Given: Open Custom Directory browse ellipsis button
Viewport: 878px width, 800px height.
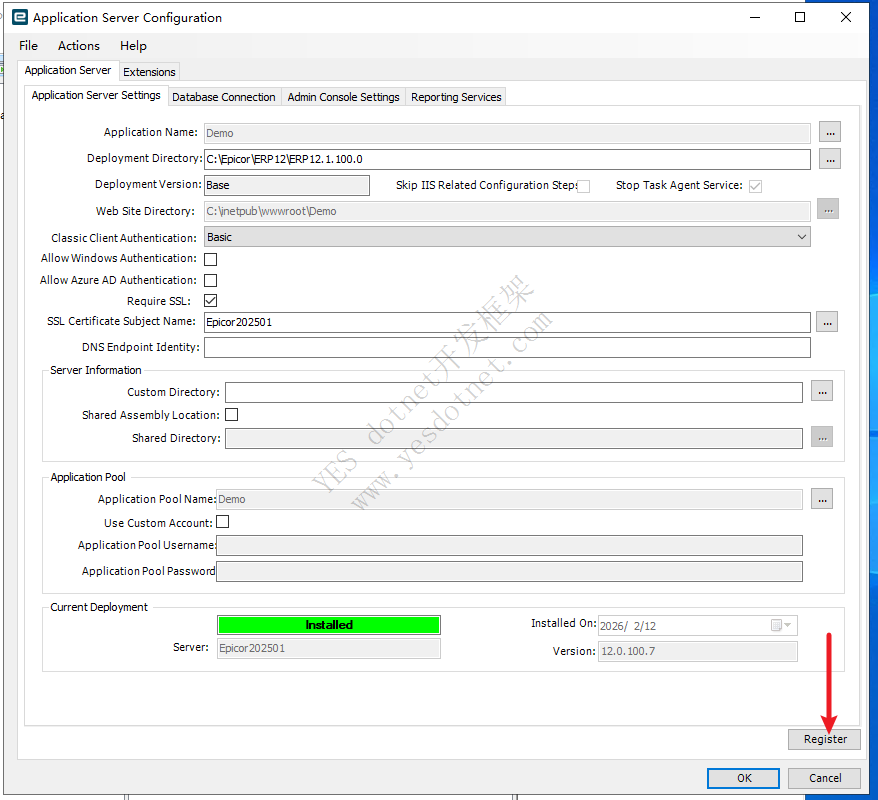Looking at the screenshot, I should coord(821,392).
